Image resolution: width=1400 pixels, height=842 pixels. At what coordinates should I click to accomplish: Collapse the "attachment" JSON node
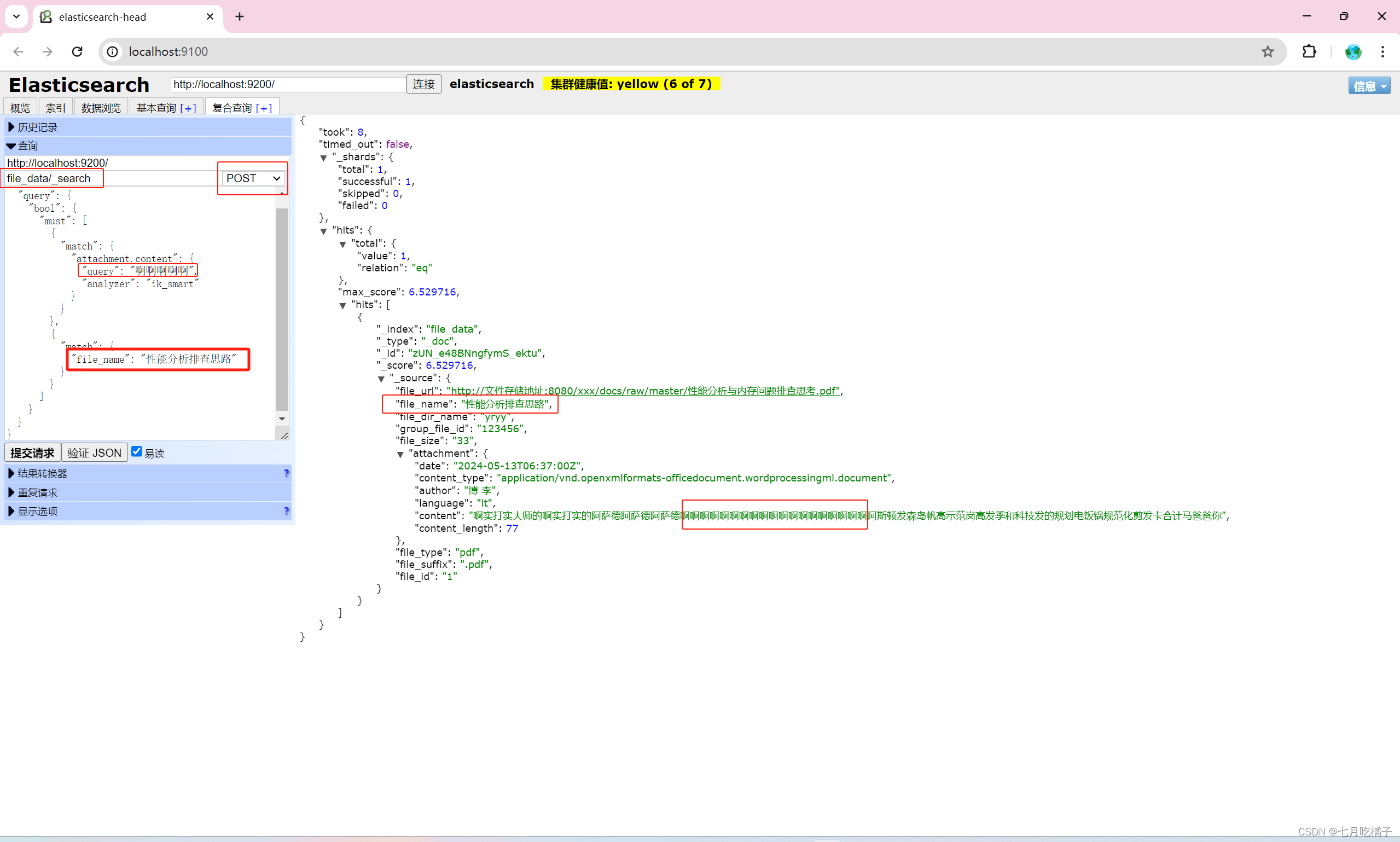pos(400,454)
